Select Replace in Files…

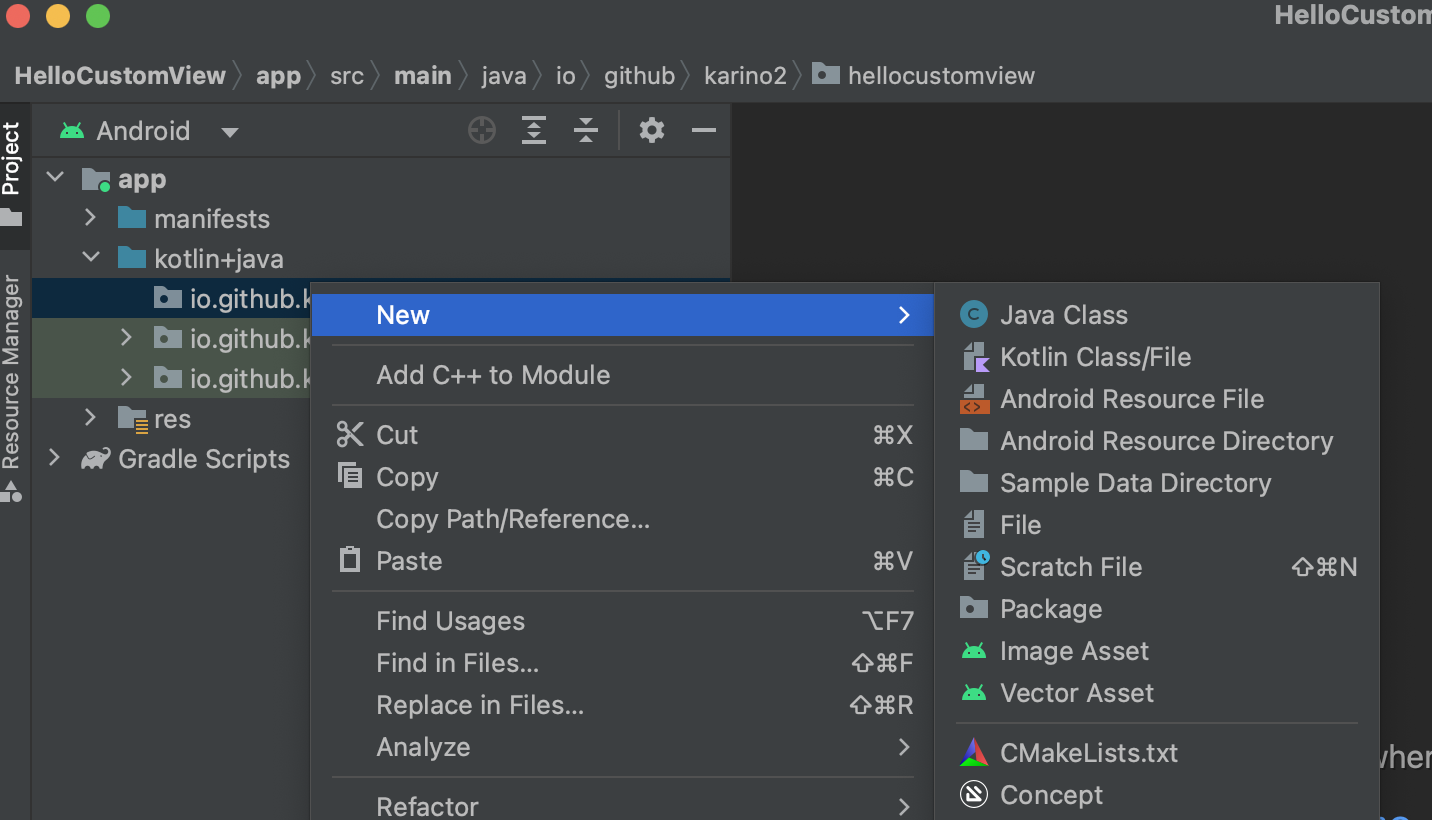point(622,705)
